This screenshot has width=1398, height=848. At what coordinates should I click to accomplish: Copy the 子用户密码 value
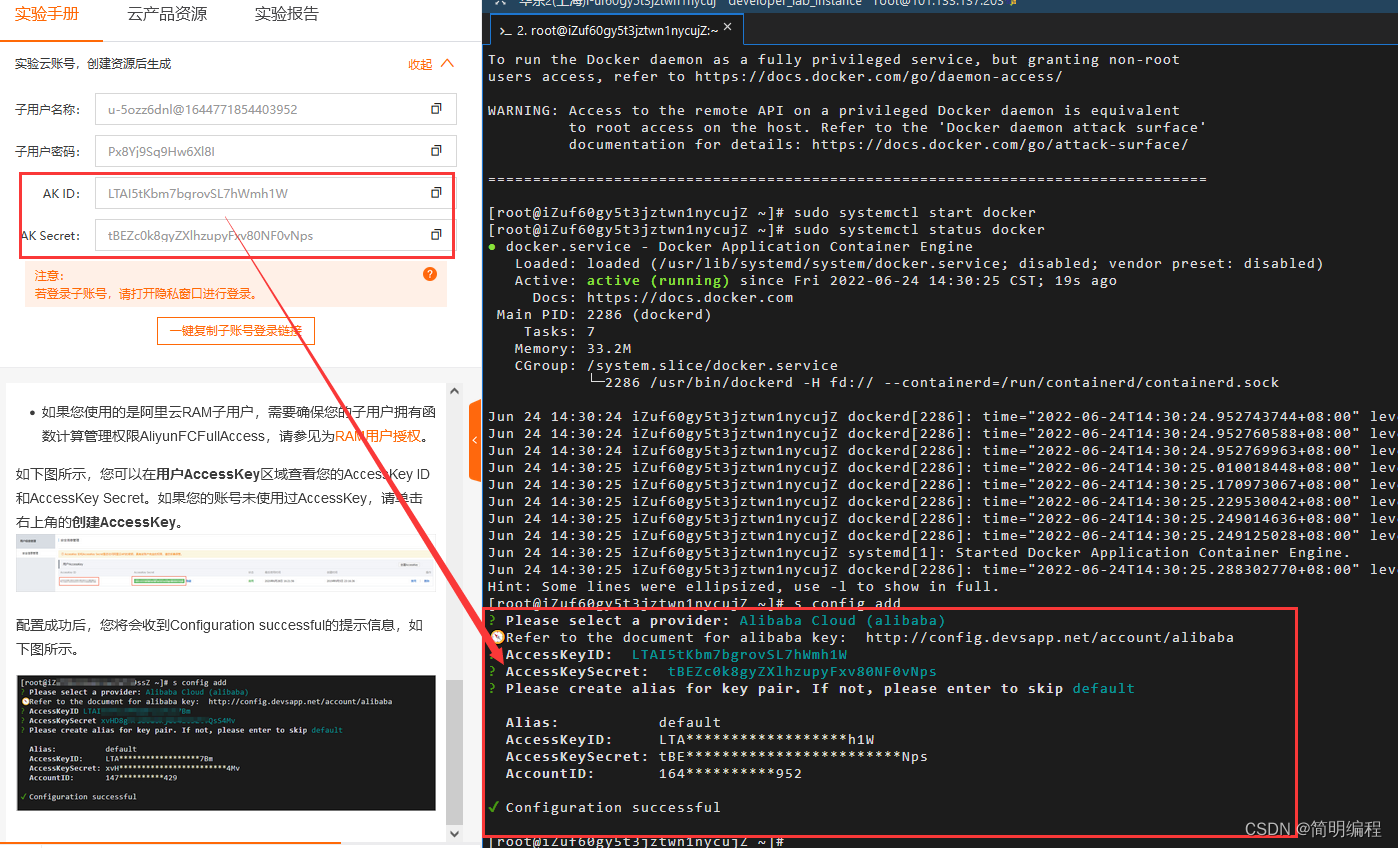(436, 151)
